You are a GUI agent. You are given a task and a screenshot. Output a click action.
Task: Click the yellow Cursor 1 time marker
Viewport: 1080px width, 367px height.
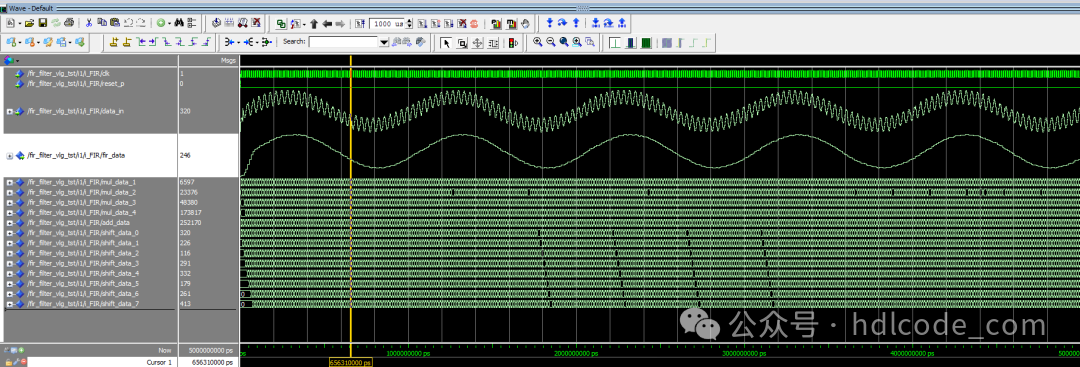coord(351,362)
